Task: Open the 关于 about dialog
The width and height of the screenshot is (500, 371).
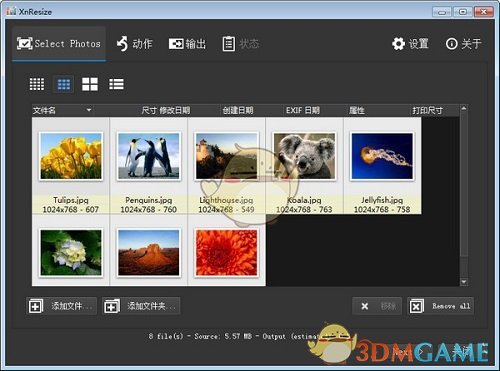Action: pyautogui.click(x=464, y=44)
